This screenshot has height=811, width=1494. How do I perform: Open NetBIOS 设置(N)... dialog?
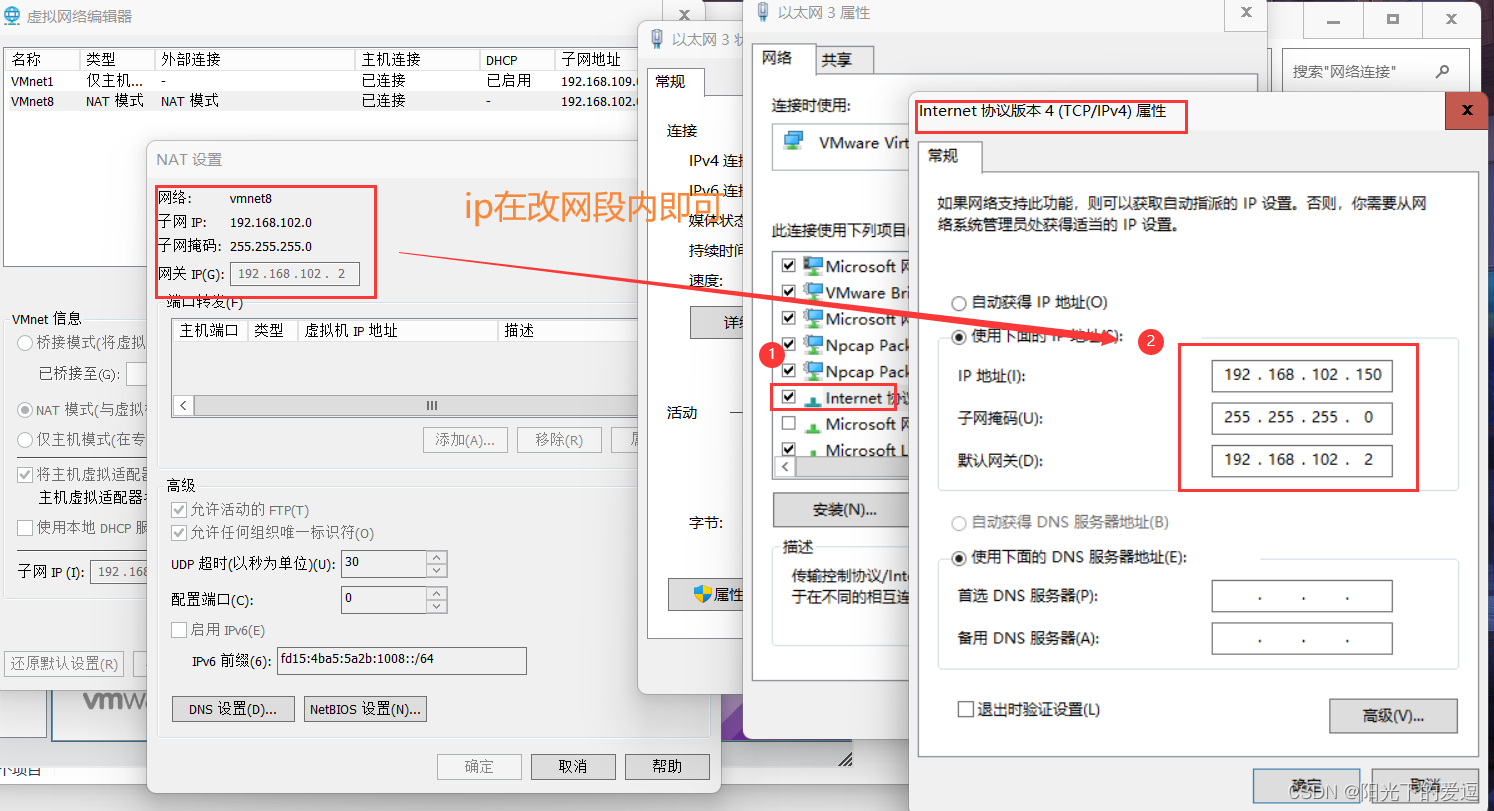(x=366, y=709)
